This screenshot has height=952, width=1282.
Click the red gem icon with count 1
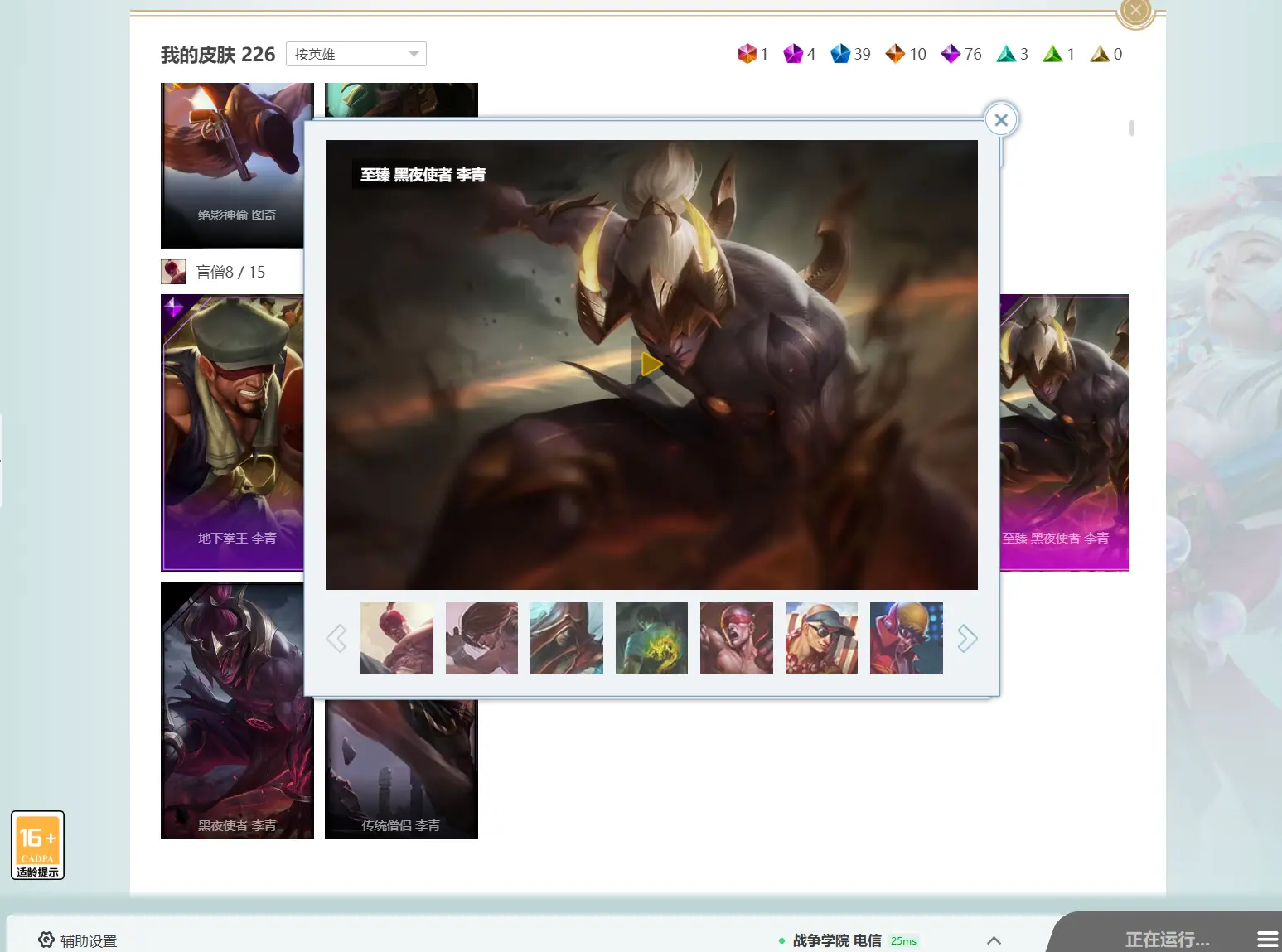coord(747,54)
